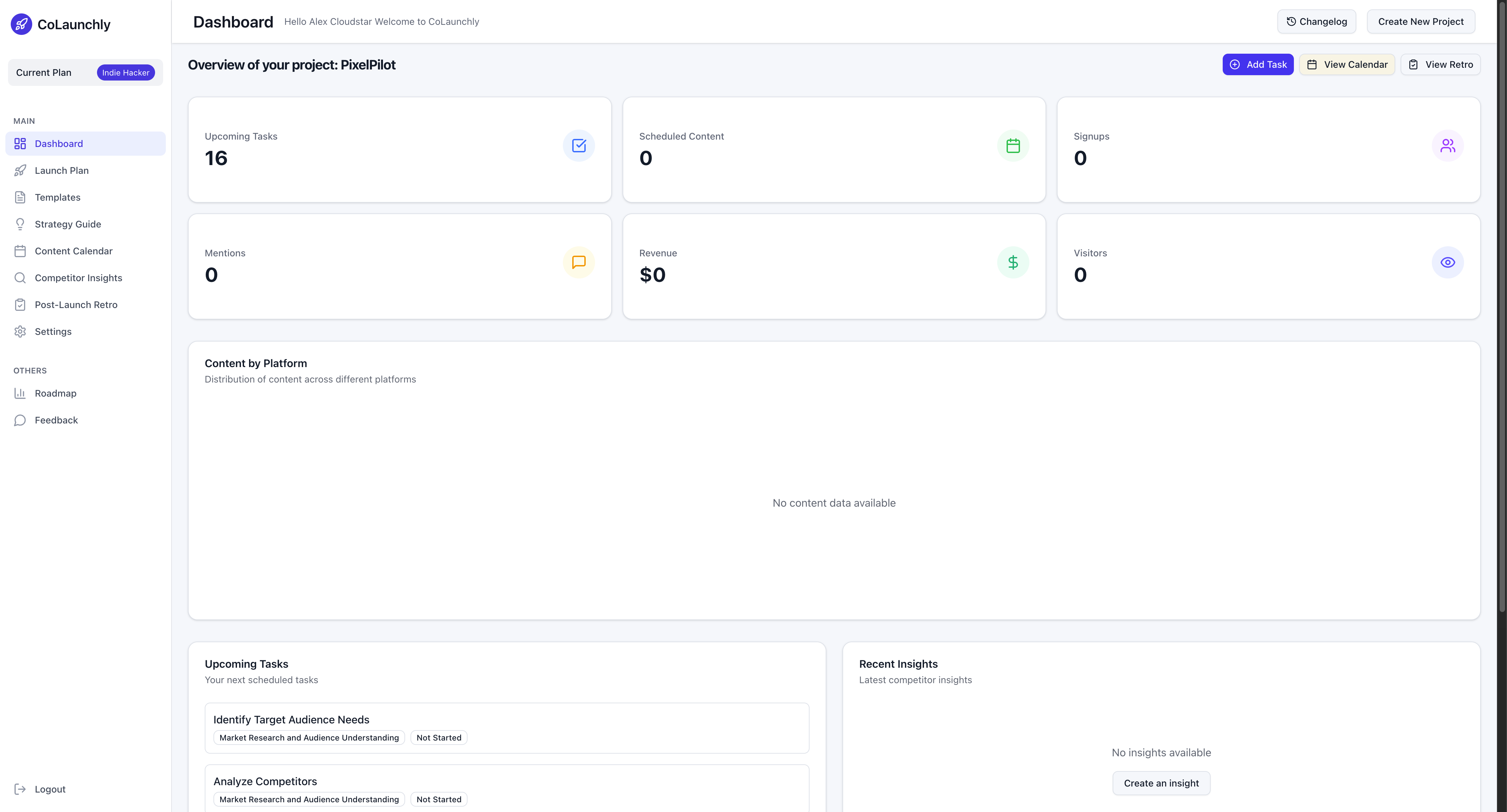Log out using the Logout link
The width and height of the screenshot is (1507, 812).
pos(85,789)
